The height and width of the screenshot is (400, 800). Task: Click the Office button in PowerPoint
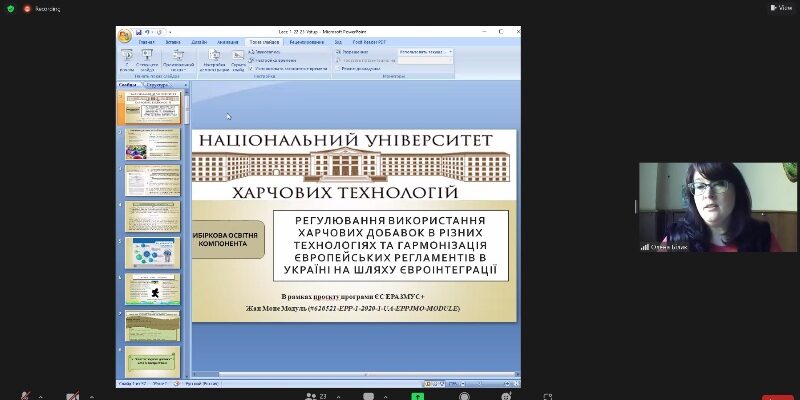coord(124,36)
